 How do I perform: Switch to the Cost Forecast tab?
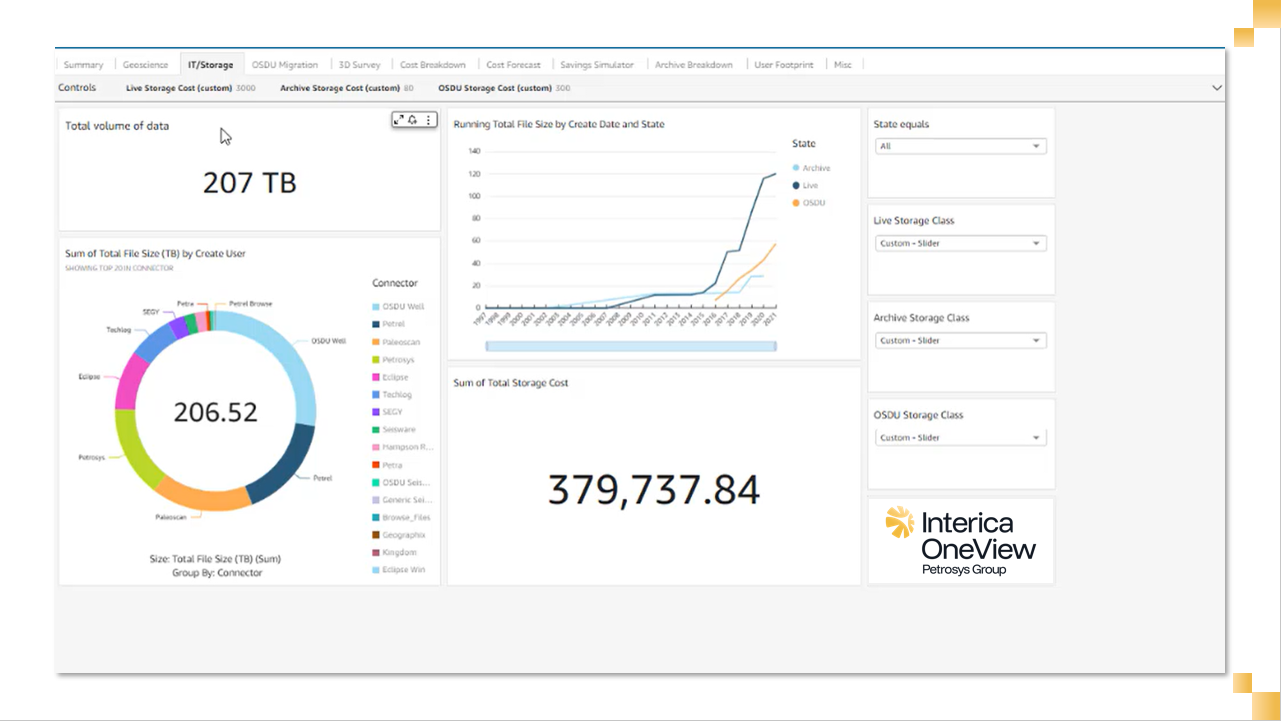[x=513, y=64]
